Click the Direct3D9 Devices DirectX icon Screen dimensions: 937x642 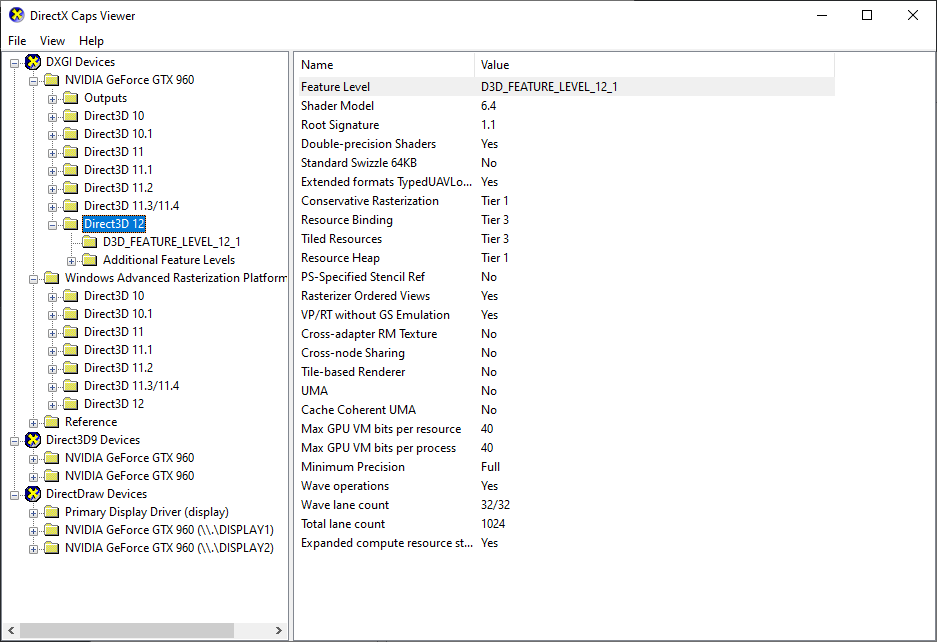pyautogui.click(x=33, y=440)
